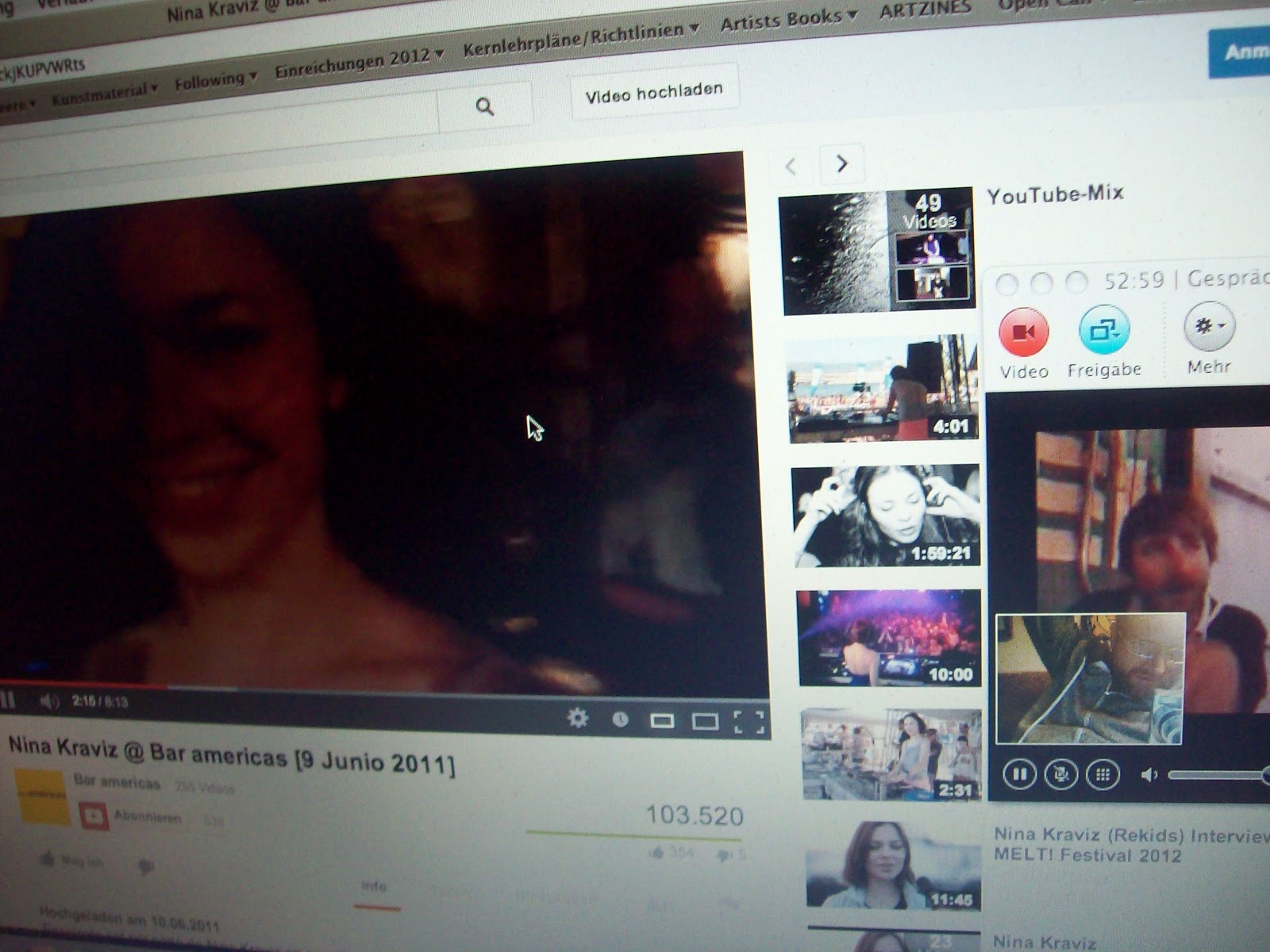
Task: Adjust the Skype call volume slider
Action: point(1218,774)
